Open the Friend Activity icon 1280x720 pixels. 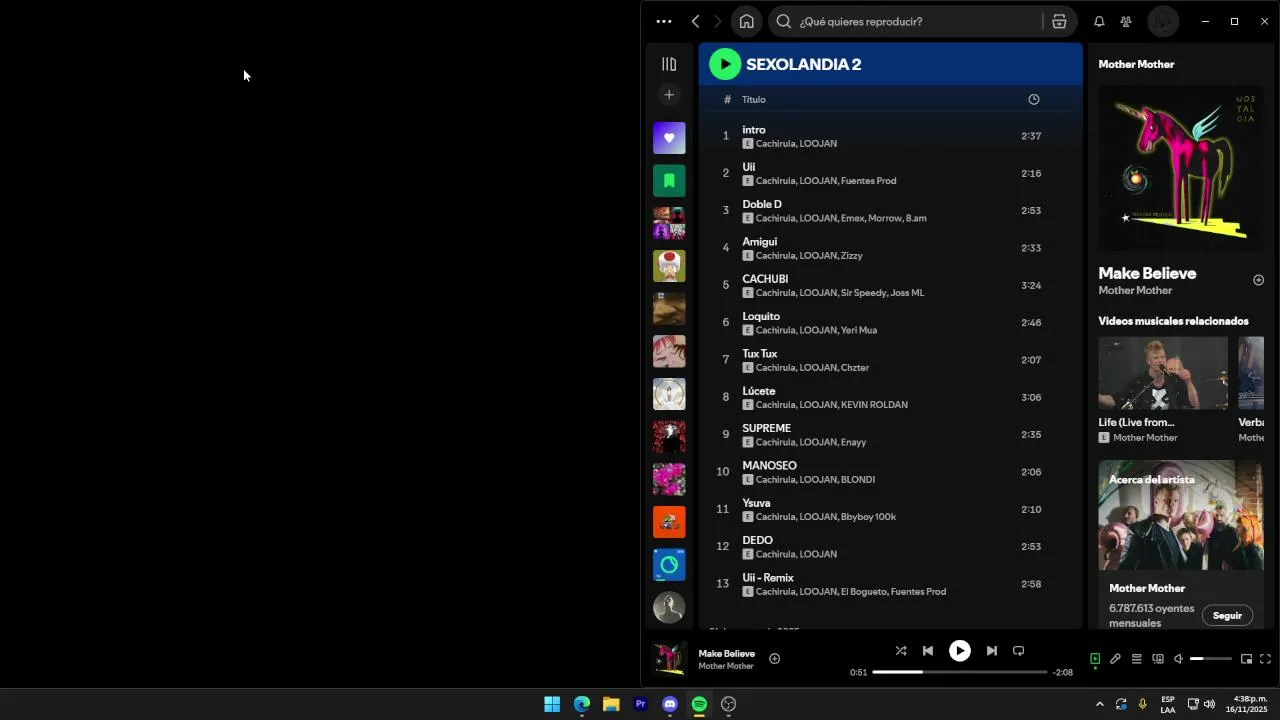[1126, 21]
